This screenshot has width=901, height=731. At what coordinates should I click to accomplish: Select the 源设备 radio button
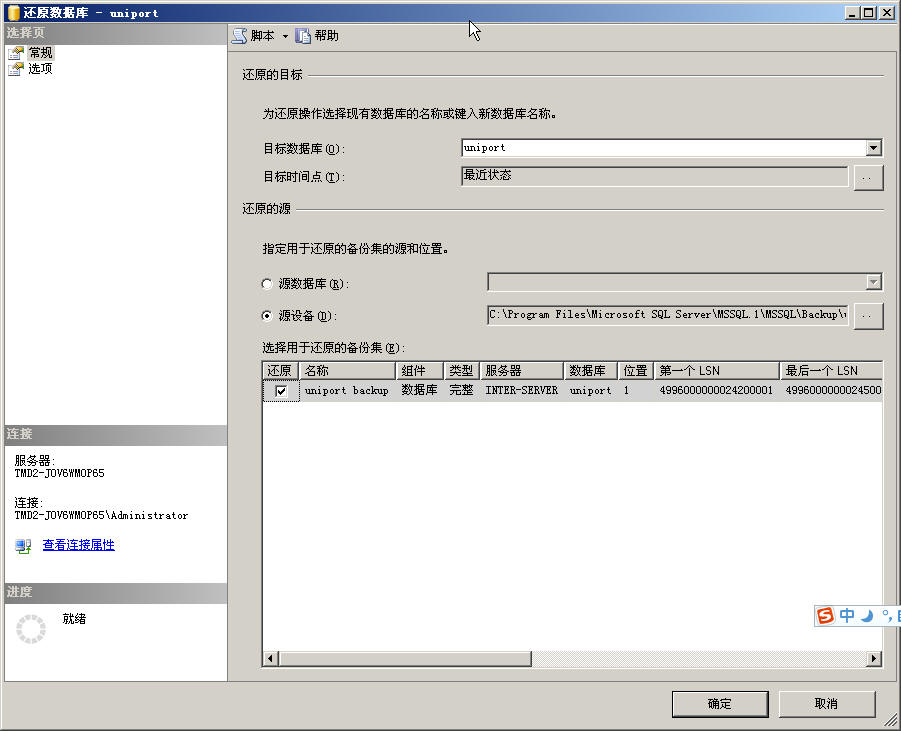[x=267, y=314]
